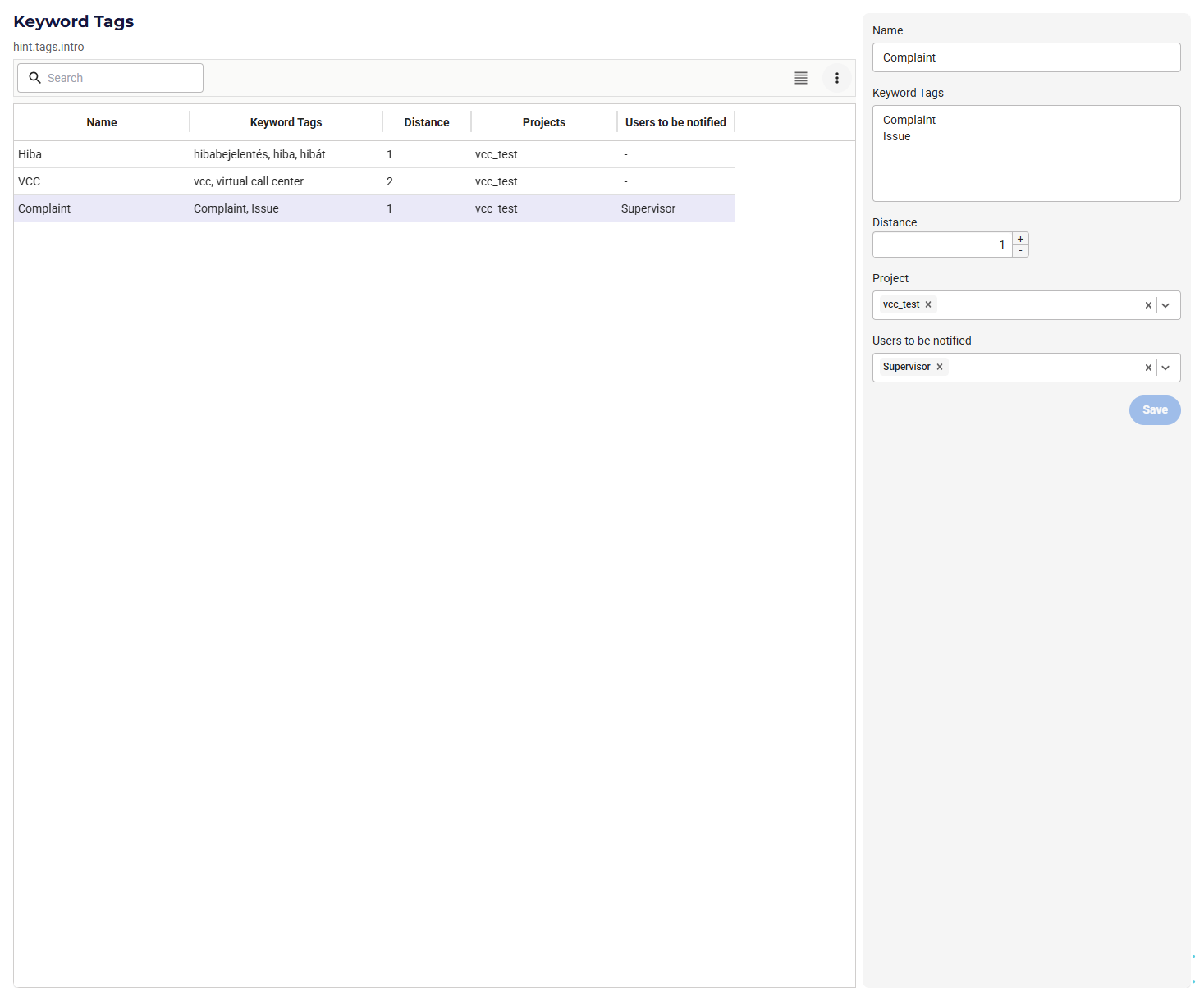Click the table density rows icon
The height and width of the screenshot is (1001, 1204).
pos(800,78)
